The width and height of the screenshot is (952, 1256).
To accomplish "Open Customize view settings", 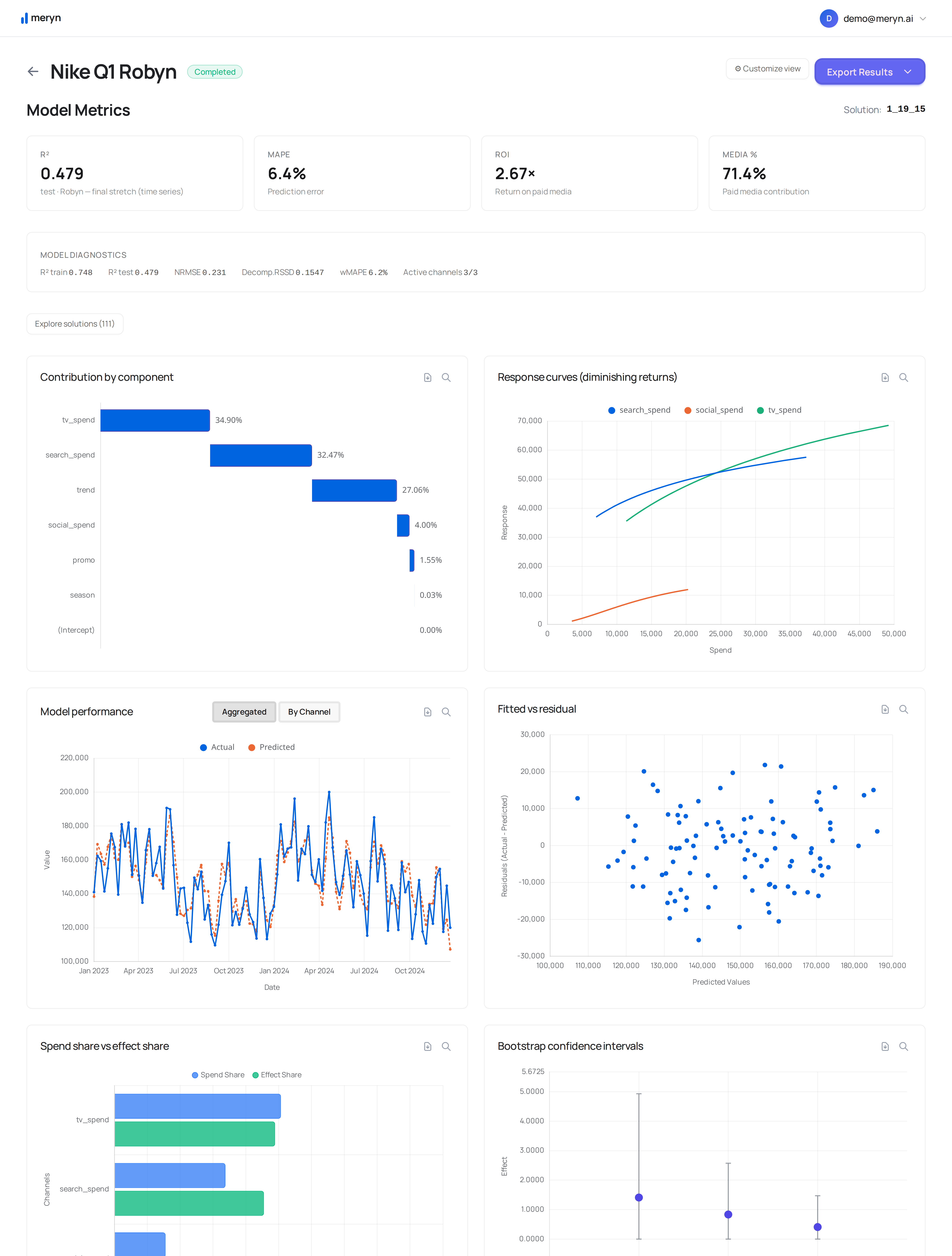I will point(767,69).
